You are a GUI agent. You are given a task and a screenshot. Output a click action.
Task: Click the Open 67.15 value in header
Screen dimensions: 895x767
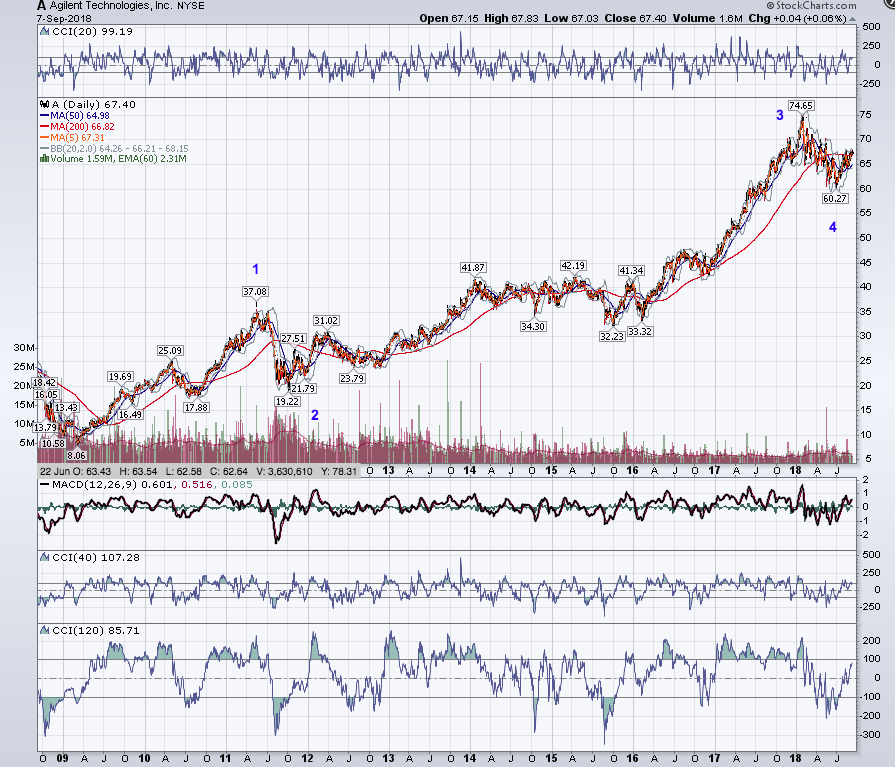click(449, 18)
